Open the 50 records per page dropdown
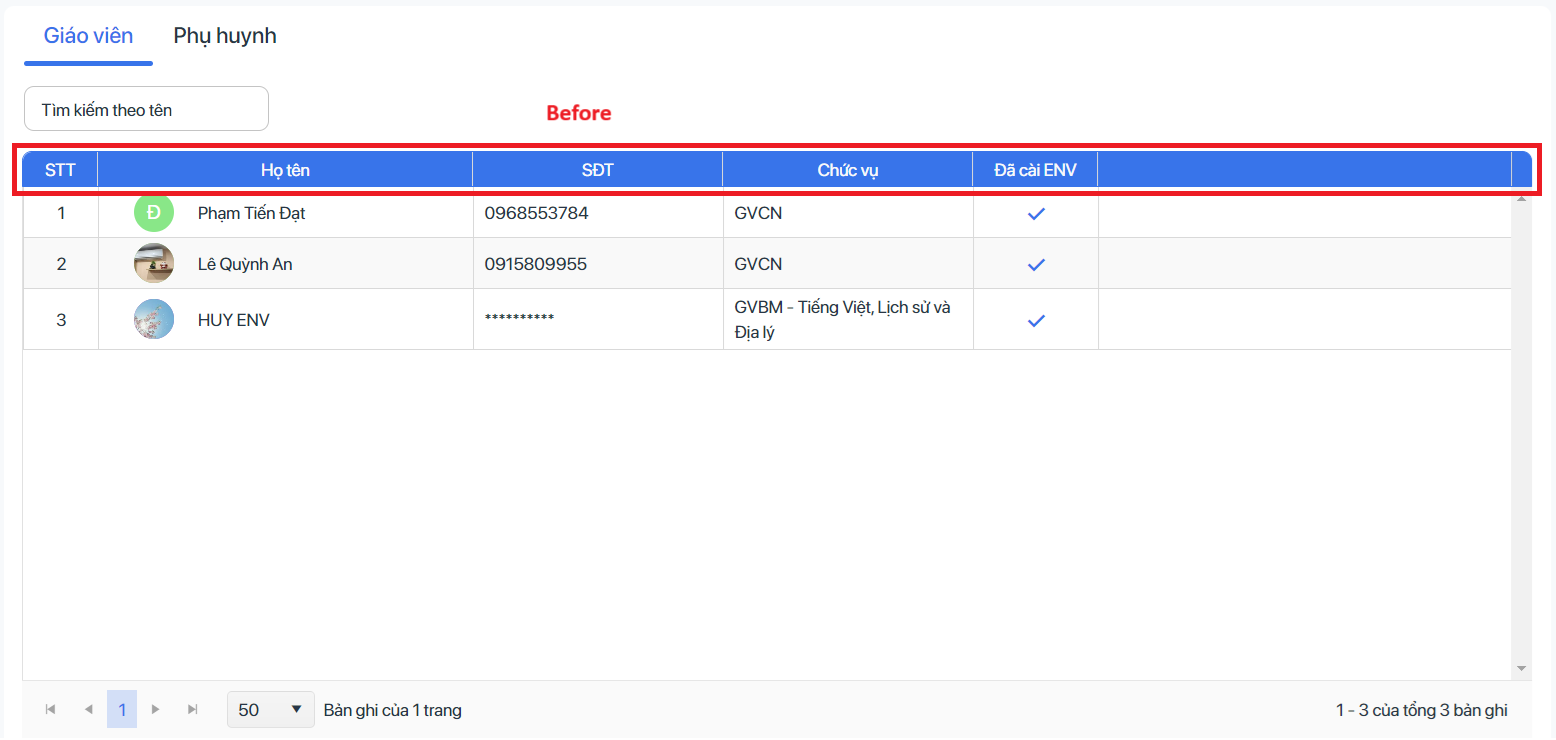Image resolution: width=1556 pixels, height=740 pixels. coord(271,709)
